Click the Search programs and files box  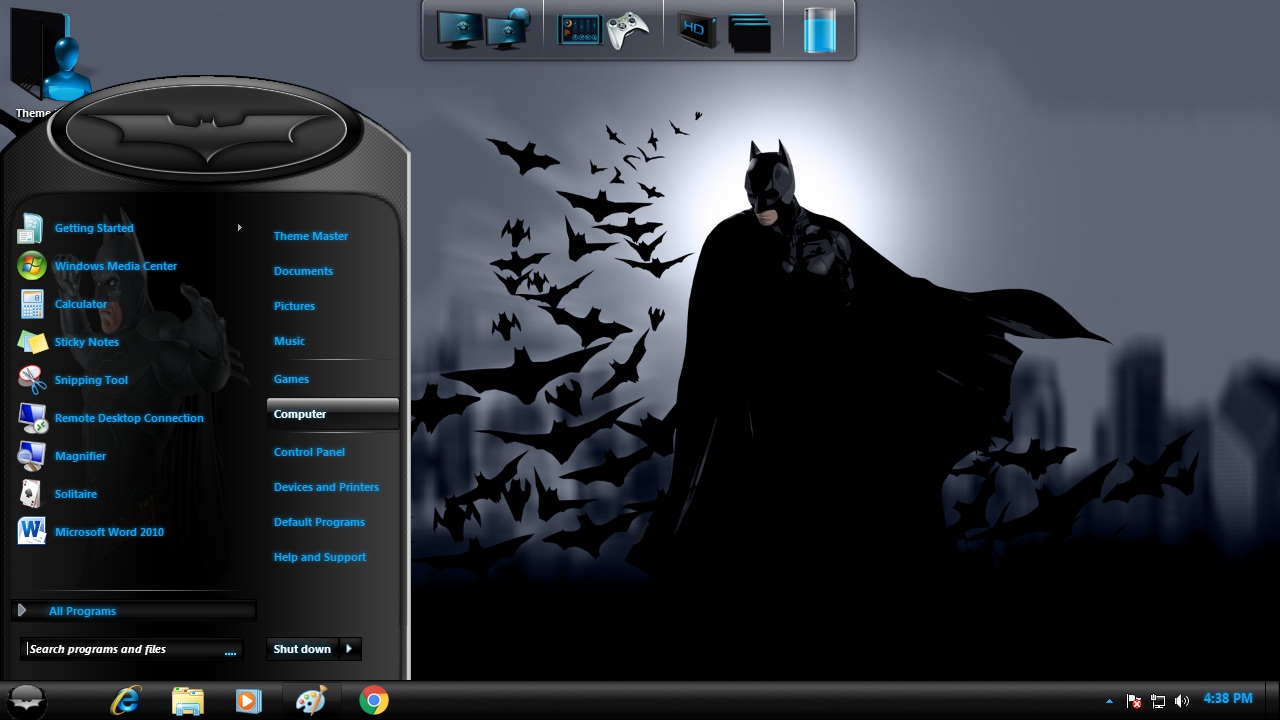[131, 649]
